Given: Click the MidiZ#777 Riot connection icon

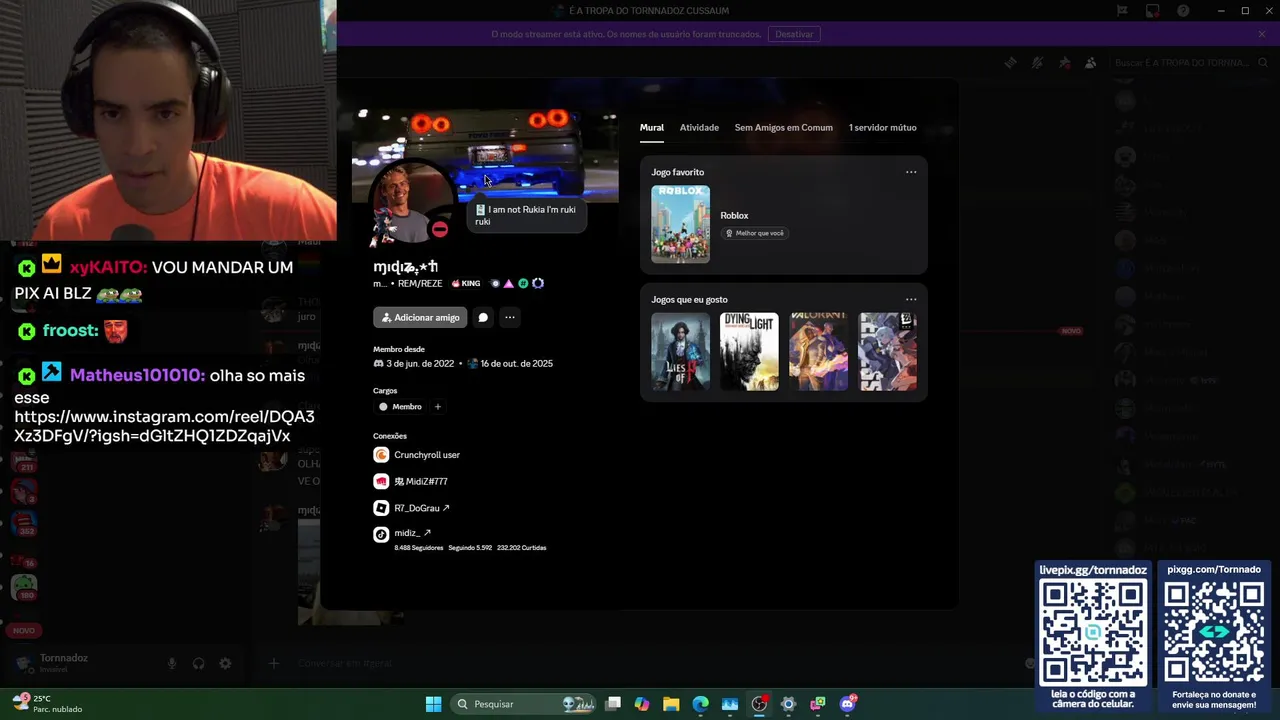Looking at the screenshot, I should (x=381, y=481).
